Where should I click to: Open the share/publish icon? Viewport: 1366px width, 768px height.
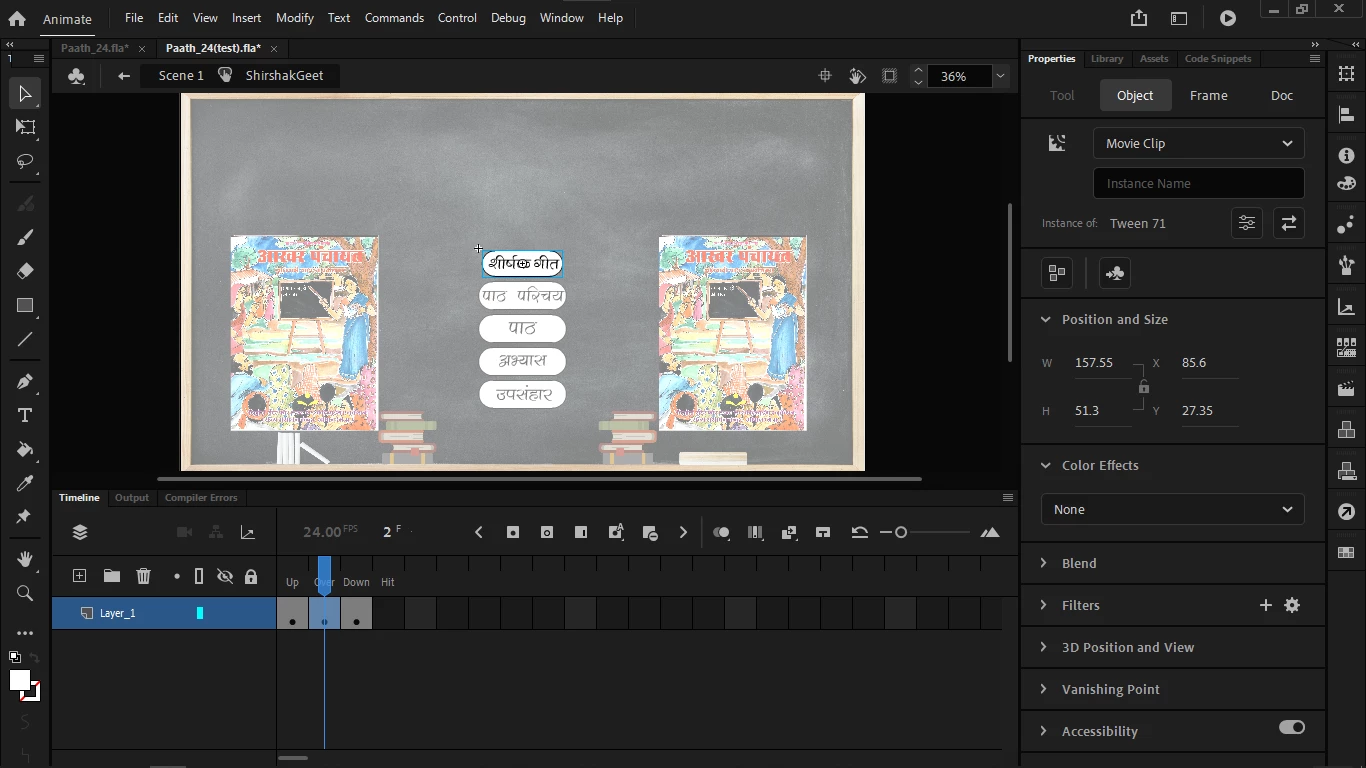pyautogui.click(x=1139, y=18)
